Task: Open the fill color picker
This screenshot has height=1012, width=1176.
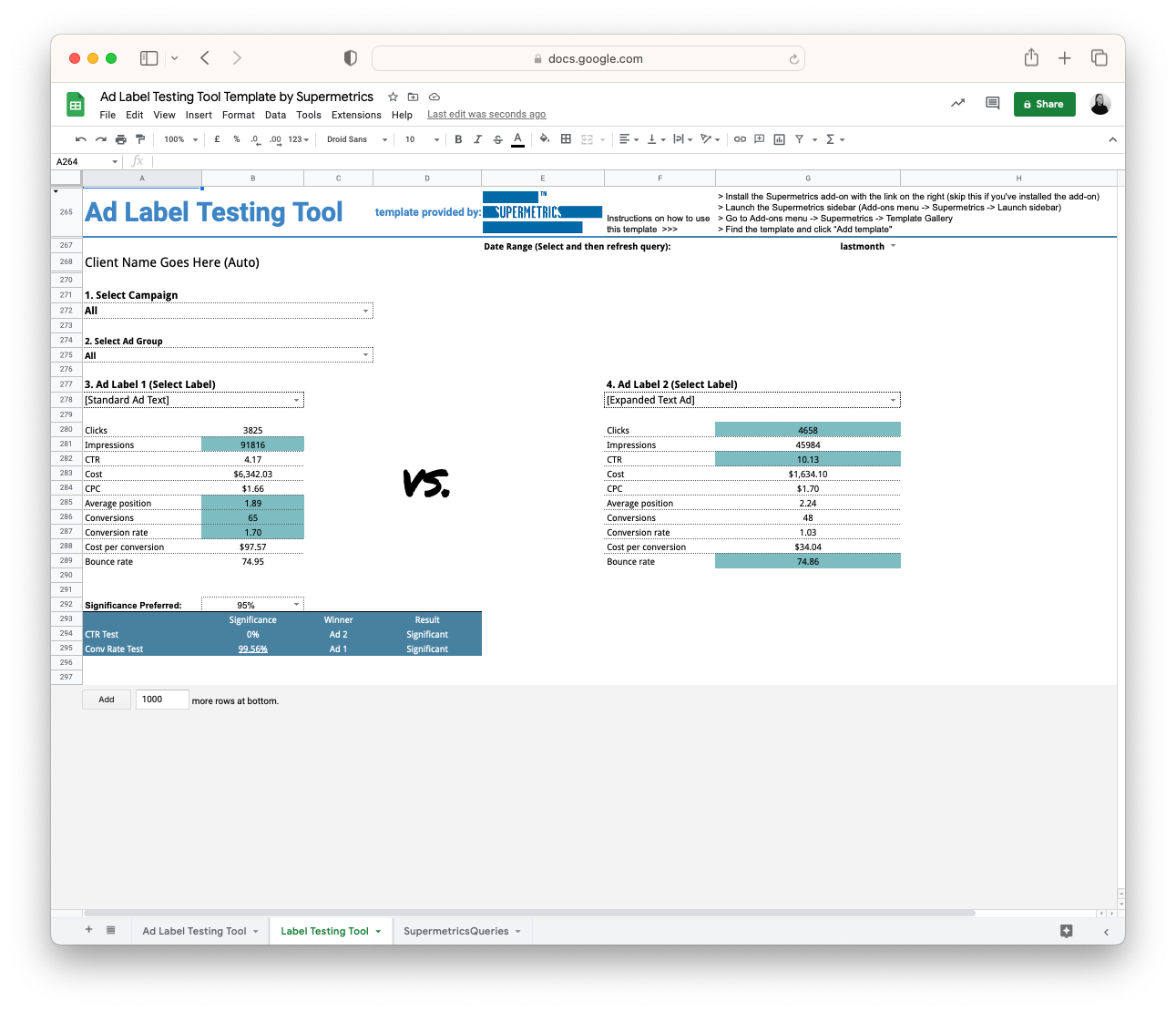Action: [x=544, y=139]
